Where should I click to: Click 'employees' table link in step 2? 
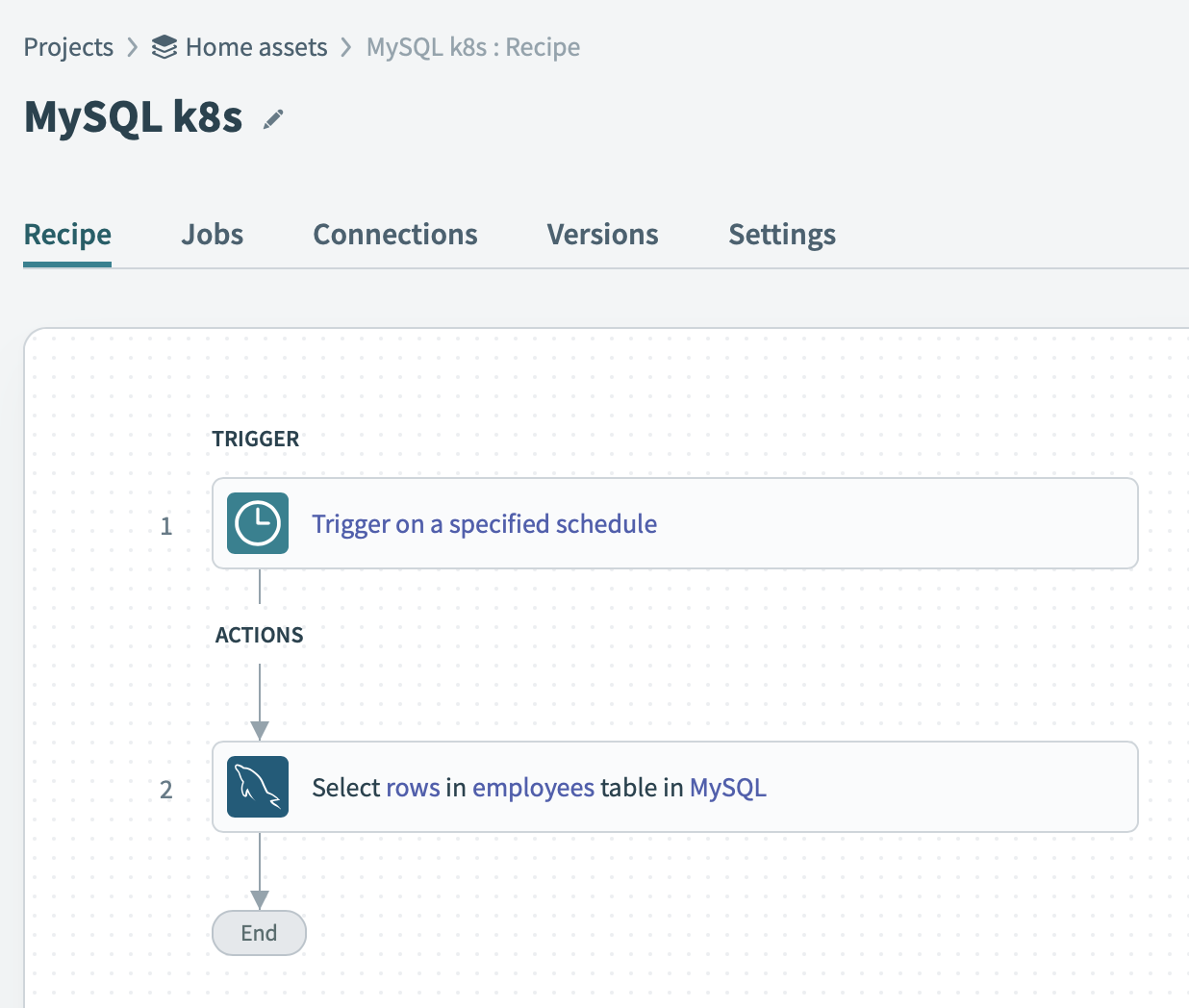[x=534, y=788]
